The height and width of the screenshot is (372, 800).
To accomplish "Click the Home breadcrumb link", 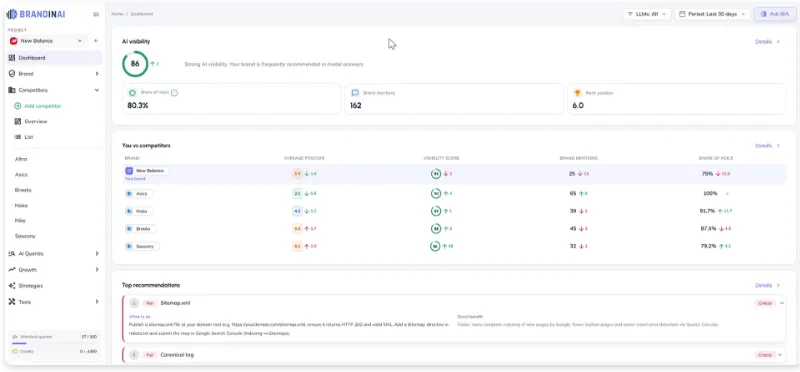I will 117,14.
